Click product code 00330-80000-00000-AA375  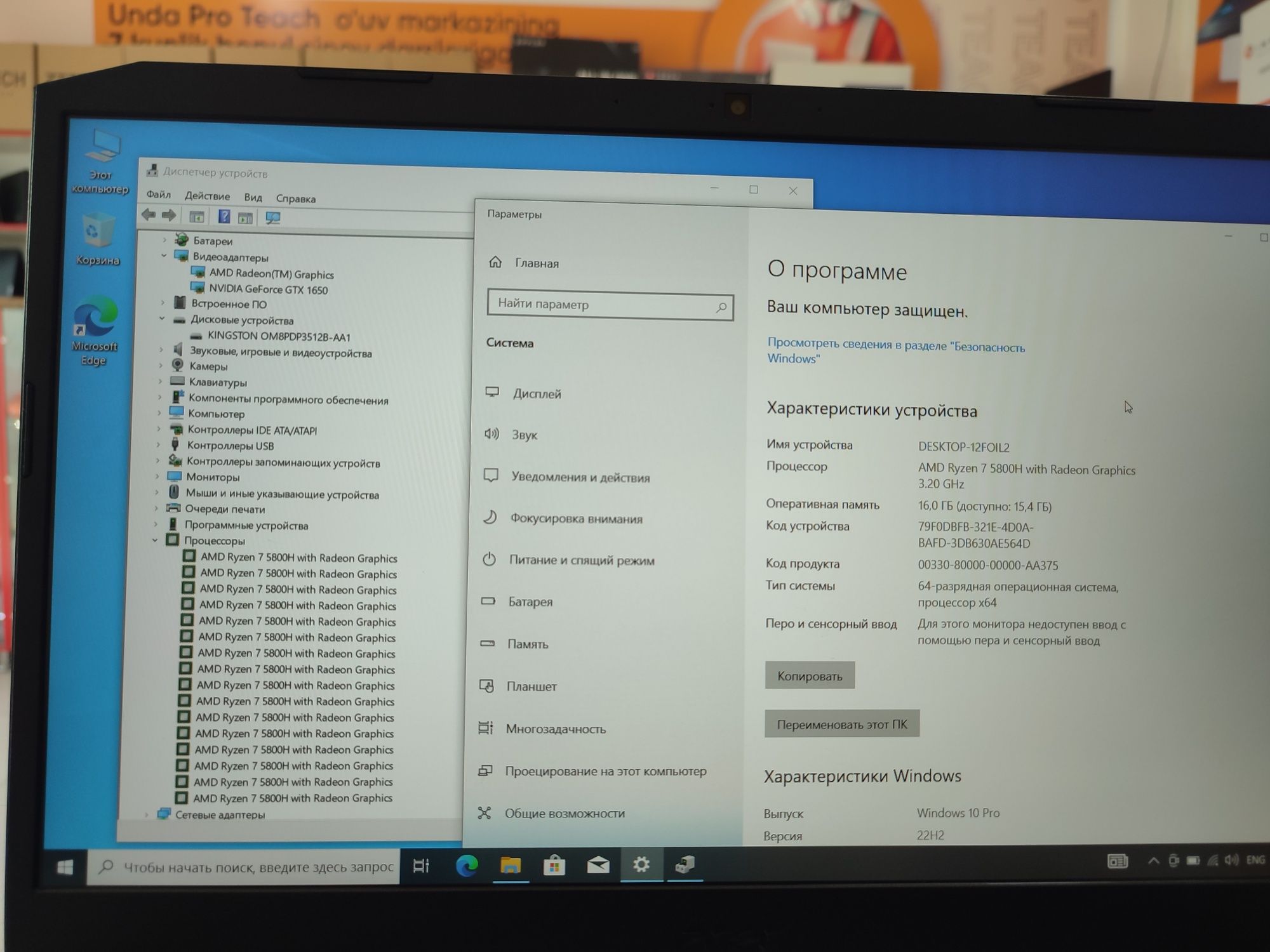[987, 565]
